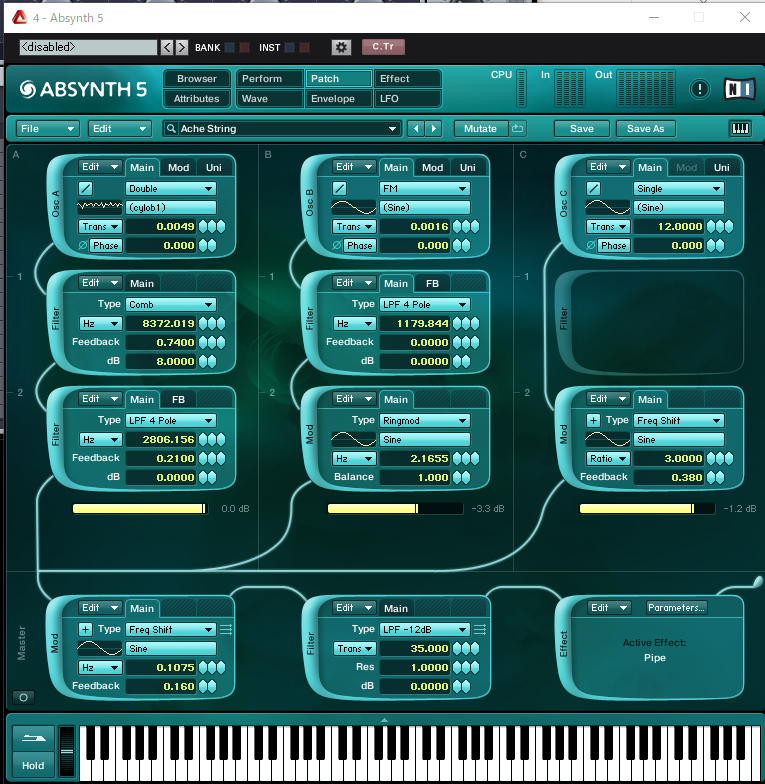Click the <disabled> program name field
The height and width of the screenshot is (784, 765).
[x=88, y=47]
